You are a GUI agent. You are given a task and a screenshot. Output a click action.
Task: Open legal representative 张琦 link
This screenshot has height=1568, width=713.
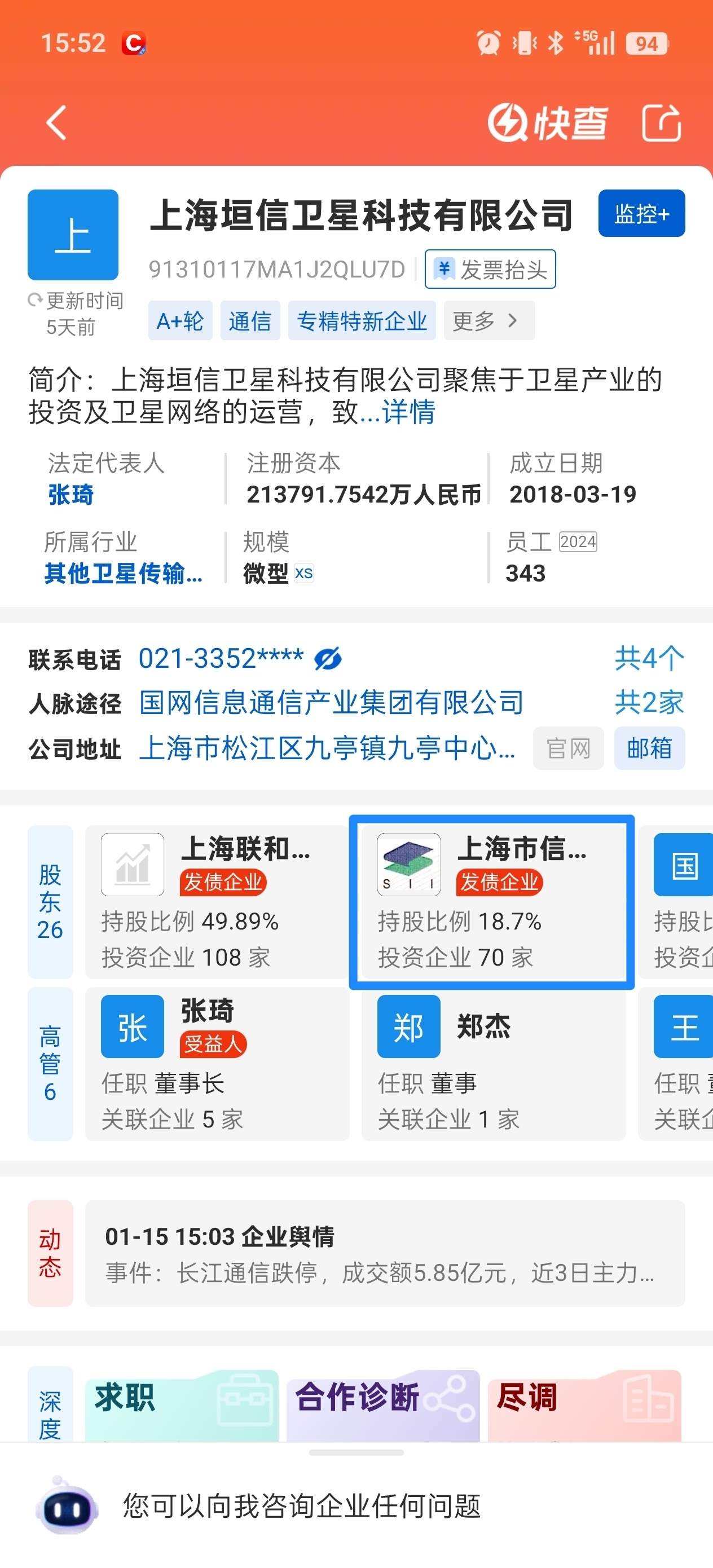coord(71,494)
